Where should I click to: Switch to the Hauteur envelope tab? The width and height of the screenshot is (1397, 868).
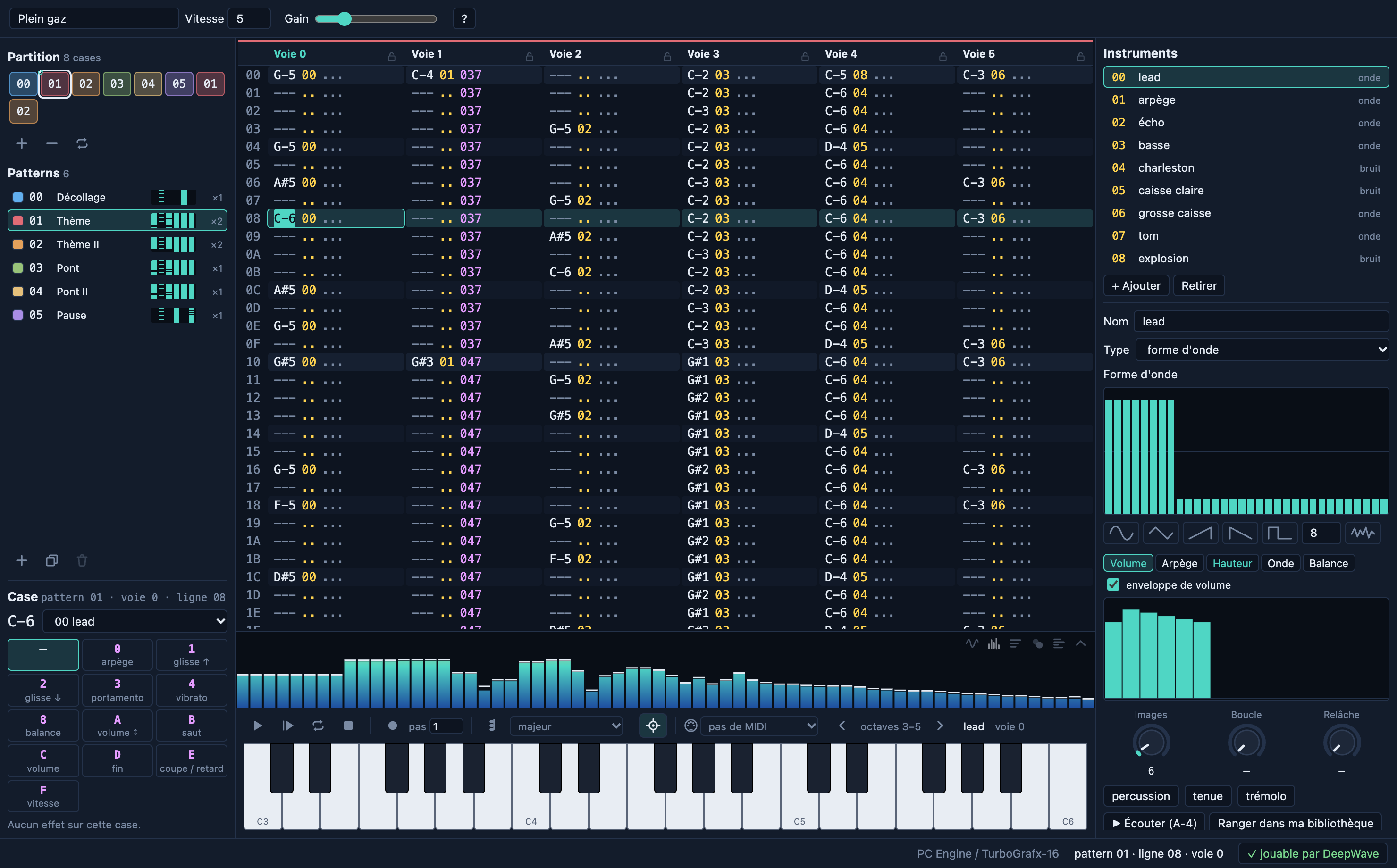[x=1232, y=563]
